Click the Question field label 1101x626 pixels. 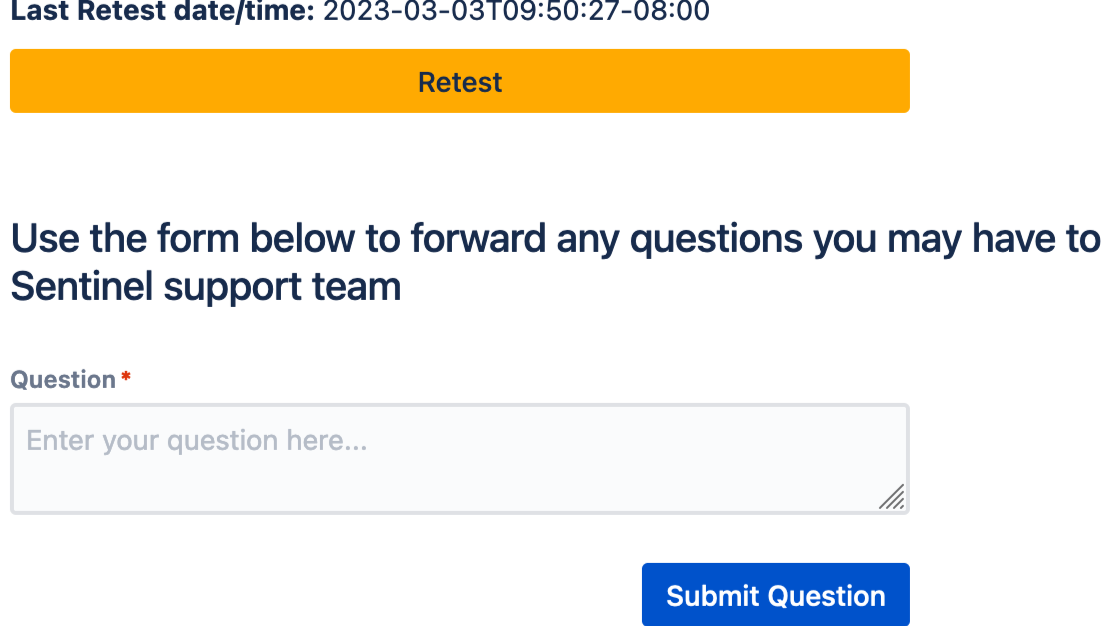pos(63,380)
